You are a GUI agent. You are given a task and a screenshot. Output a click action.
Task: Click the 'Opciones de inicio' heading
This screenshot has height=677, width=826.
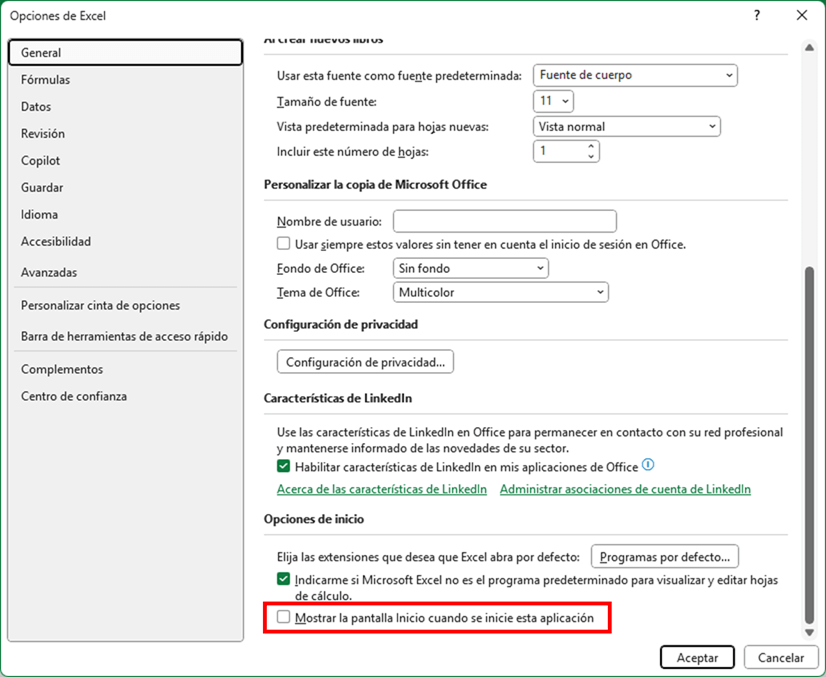pyautogui.click(x=314, y=519)
